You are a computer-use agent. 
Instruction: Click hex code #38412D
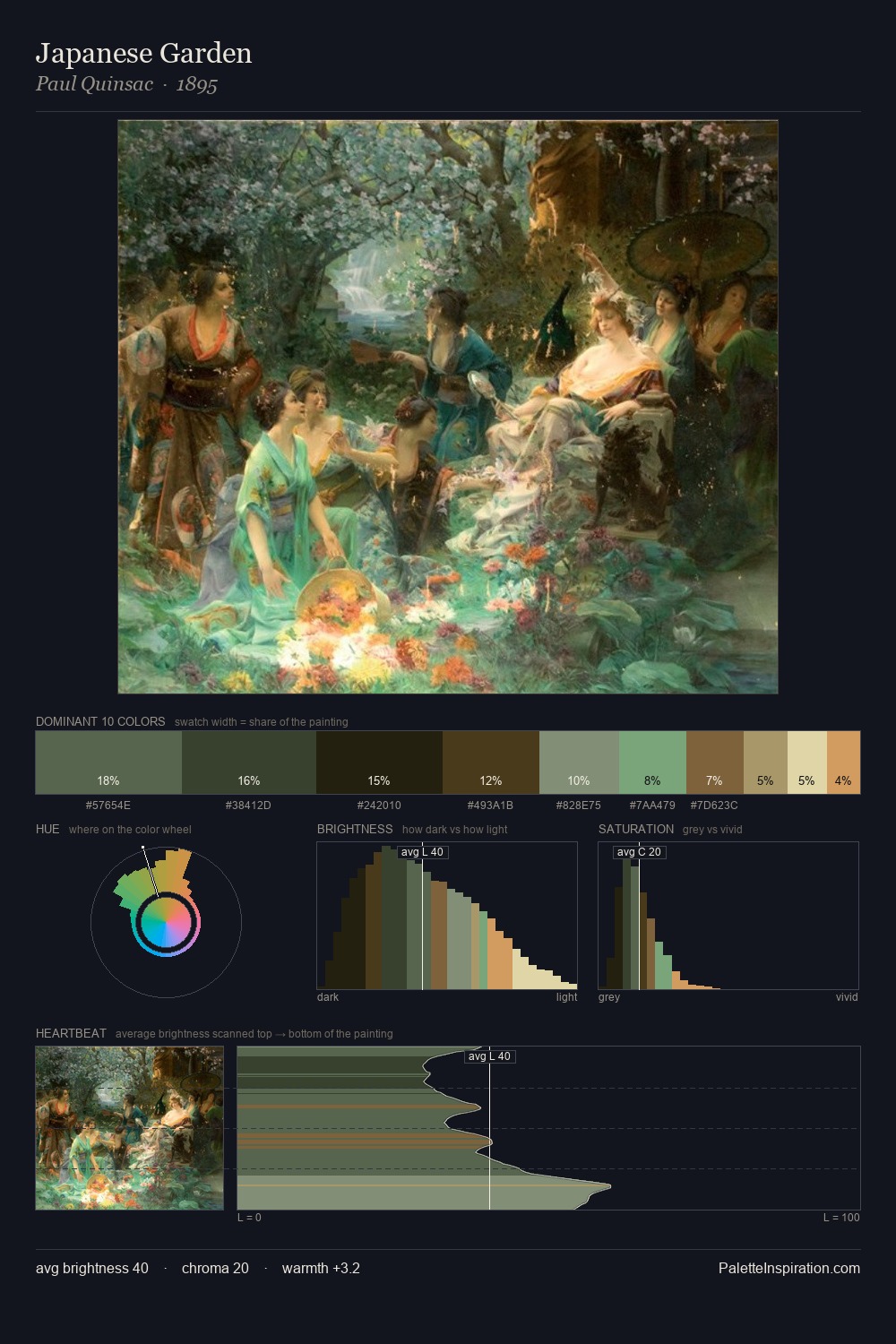[248, 806]
